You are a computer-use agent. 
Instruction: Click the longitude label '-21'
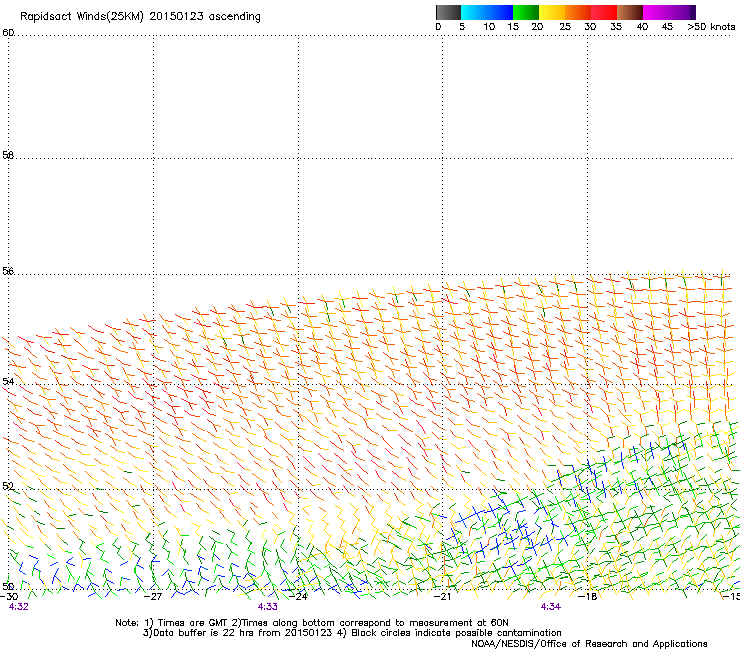point(442,597)
